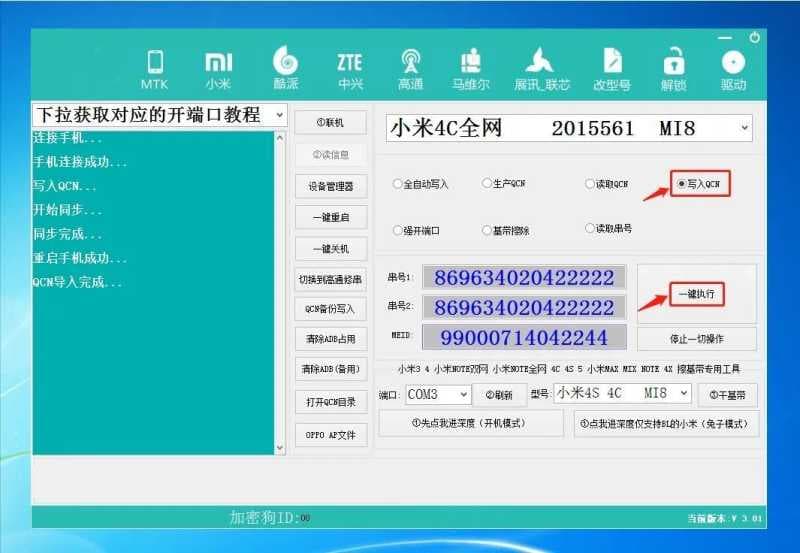This screenshot has width=800, height=553.
Task: Click the log line 同步完成...
Action: click(67, 234)
